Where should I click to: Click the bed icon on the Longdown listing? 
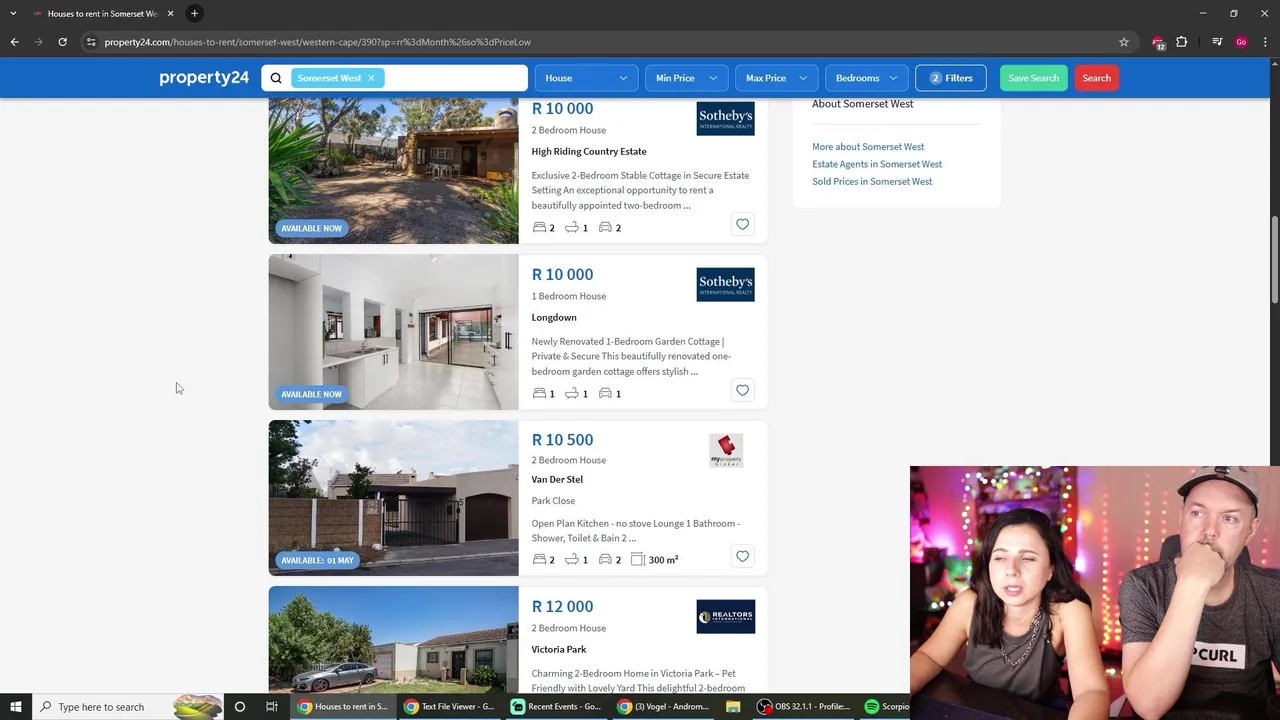(539, 393)
